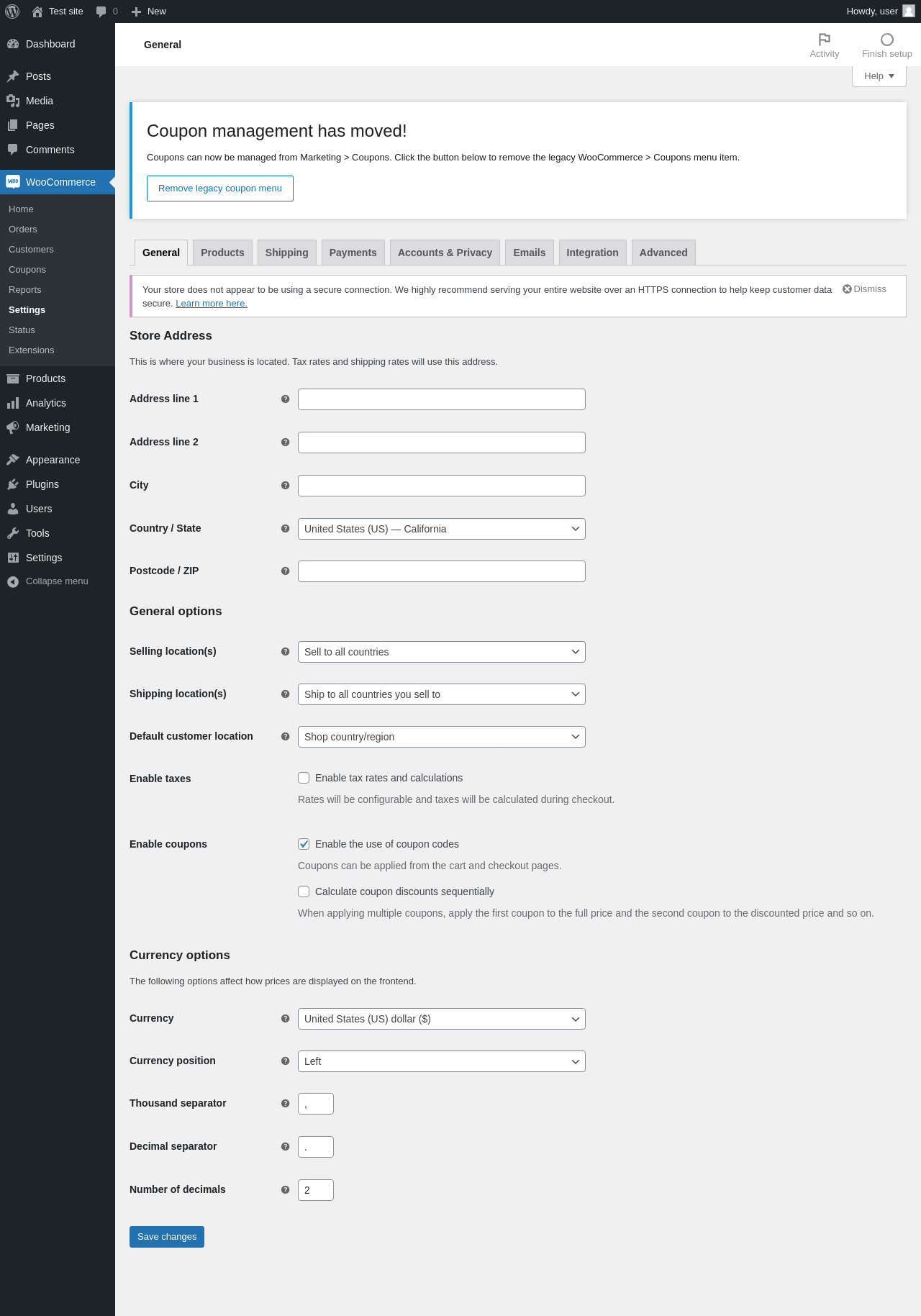Click the help tip icon beside Address line 1
Viewport: 921px width, 1316px height.
pyautogui.click(x=285, y=399)
